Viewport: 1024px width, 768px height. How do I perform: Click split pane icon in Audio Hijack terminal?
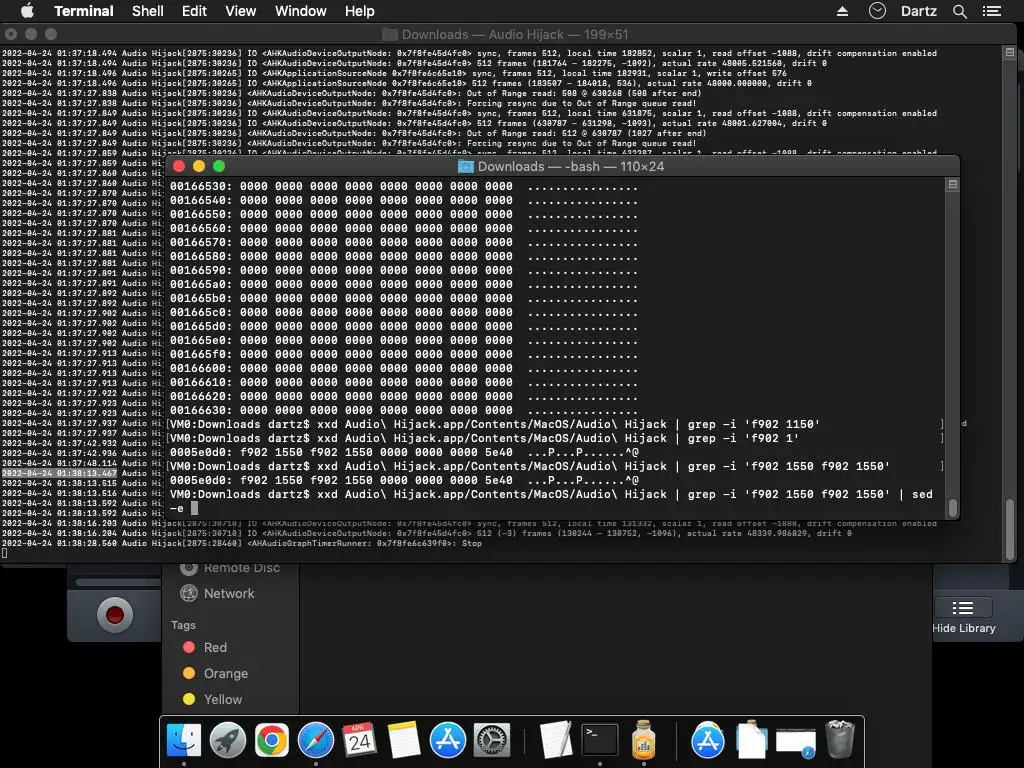coord(1010,52)
